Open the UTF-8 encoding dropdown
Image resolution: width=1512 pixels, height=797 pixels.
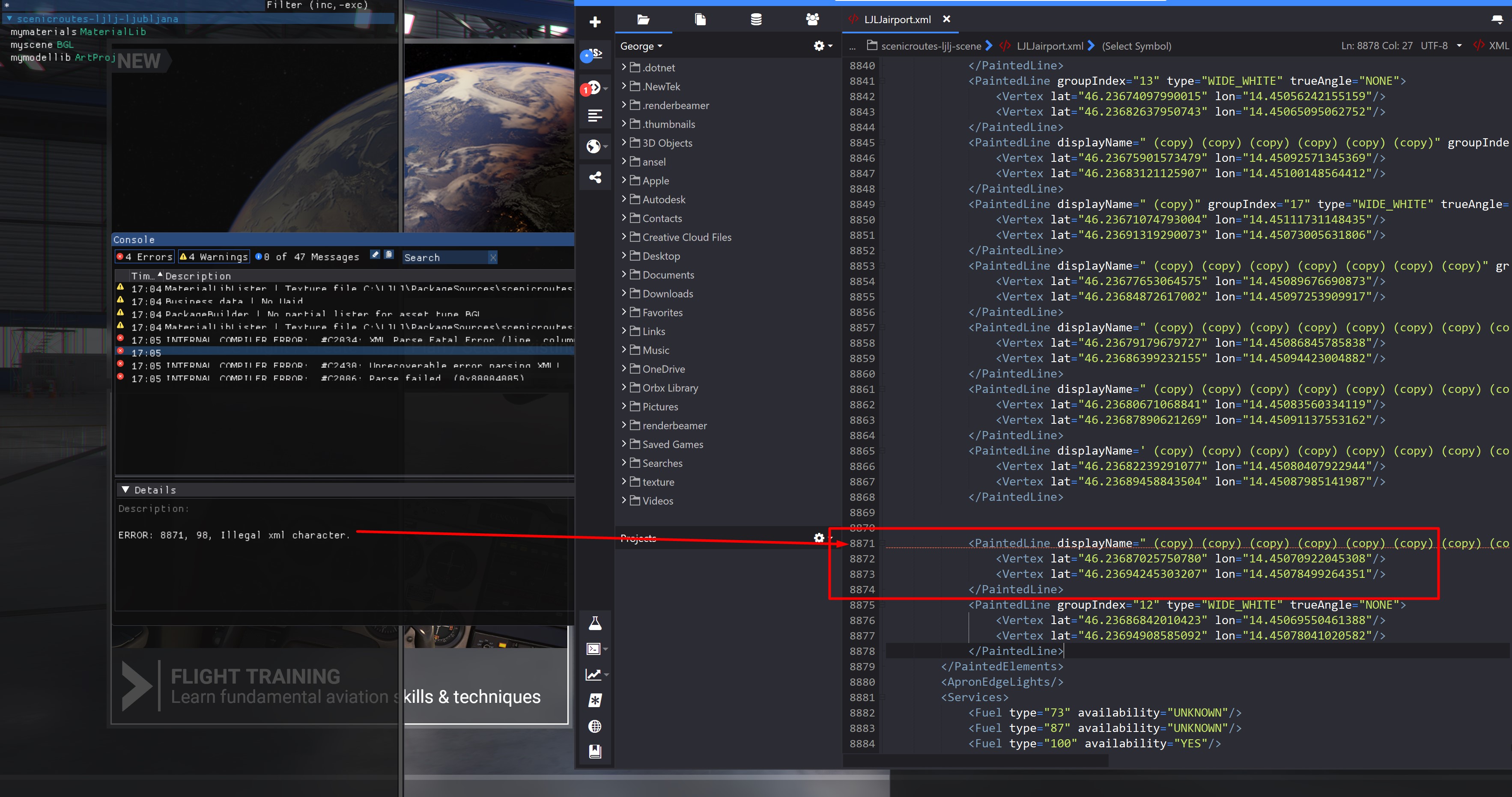click(1440, 46)
